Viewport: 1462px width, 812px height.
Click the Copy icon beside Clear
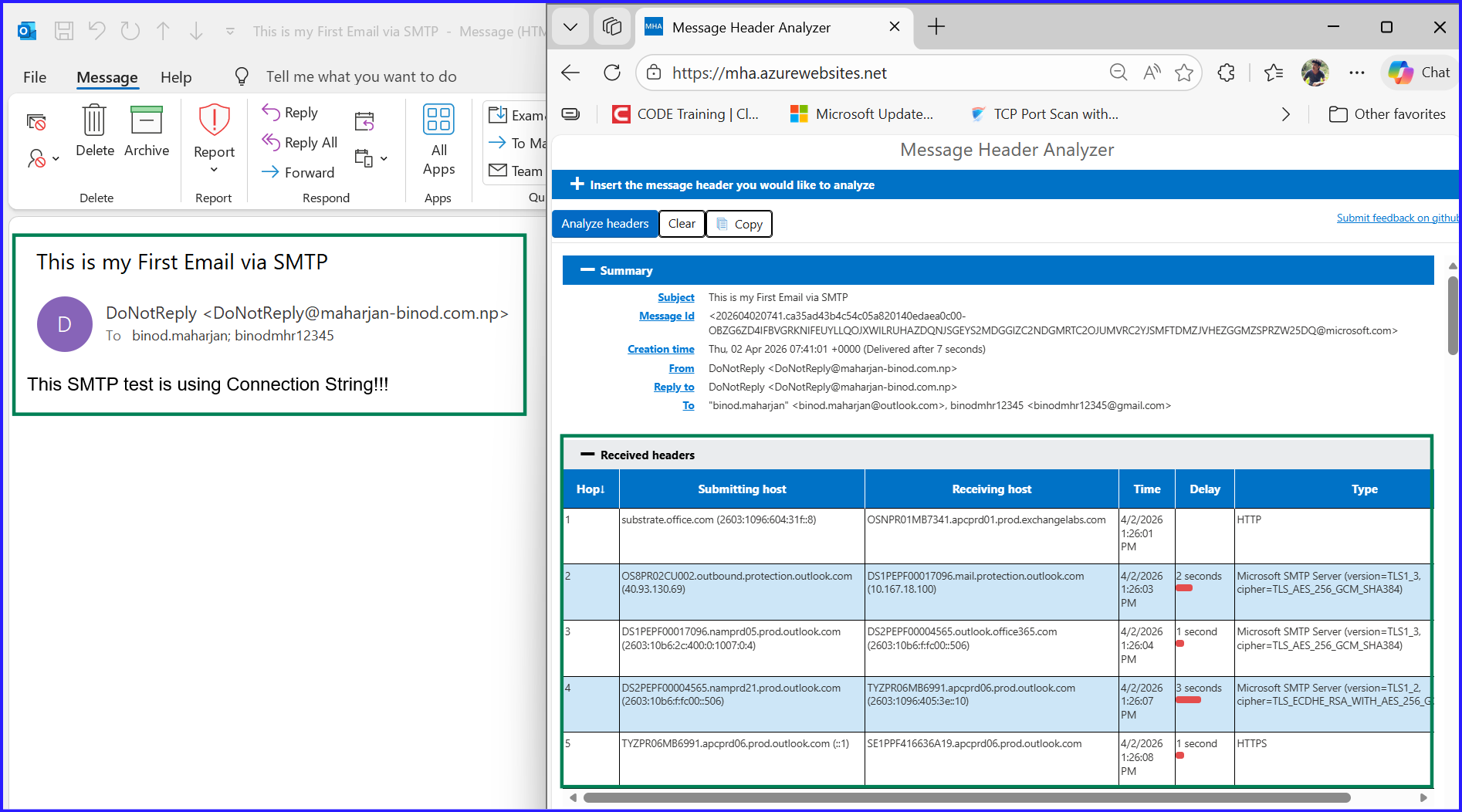tap(720, 223)
